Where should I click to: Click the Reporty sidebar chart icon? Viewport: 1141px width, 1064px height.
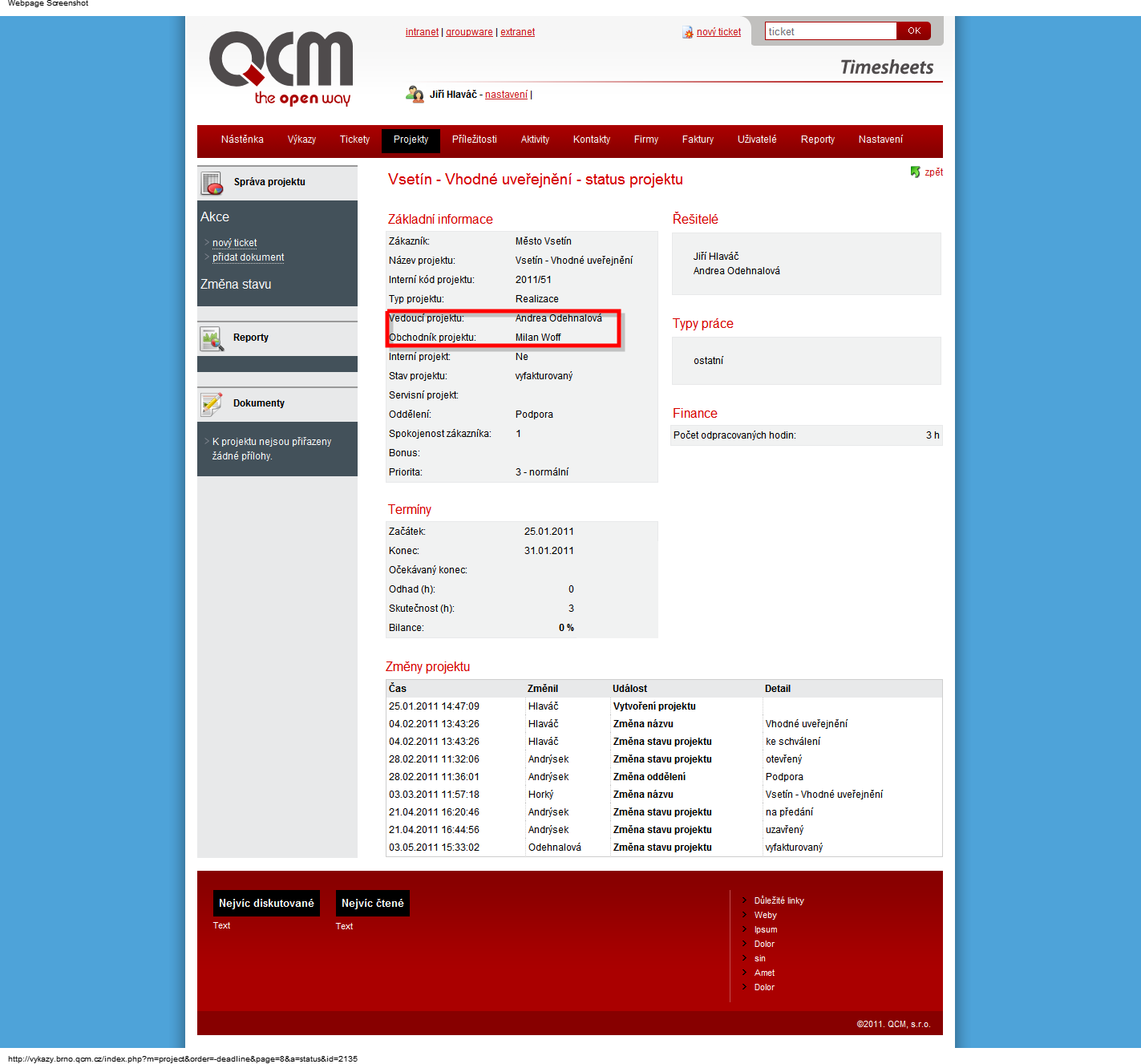point(212,339)
